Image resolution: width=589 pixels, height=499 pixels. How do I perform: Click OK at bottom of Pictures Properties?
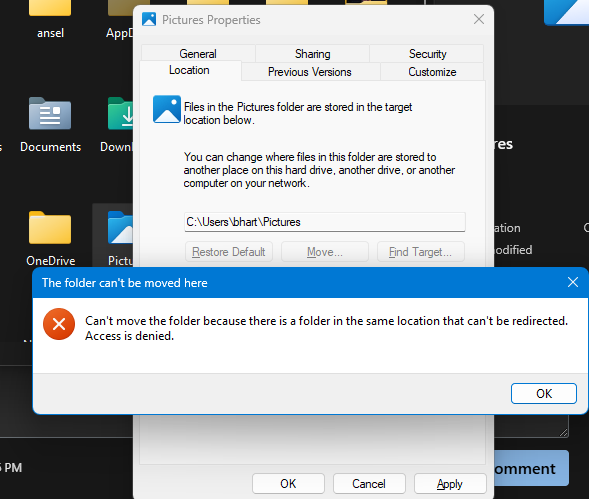(288, 483)
